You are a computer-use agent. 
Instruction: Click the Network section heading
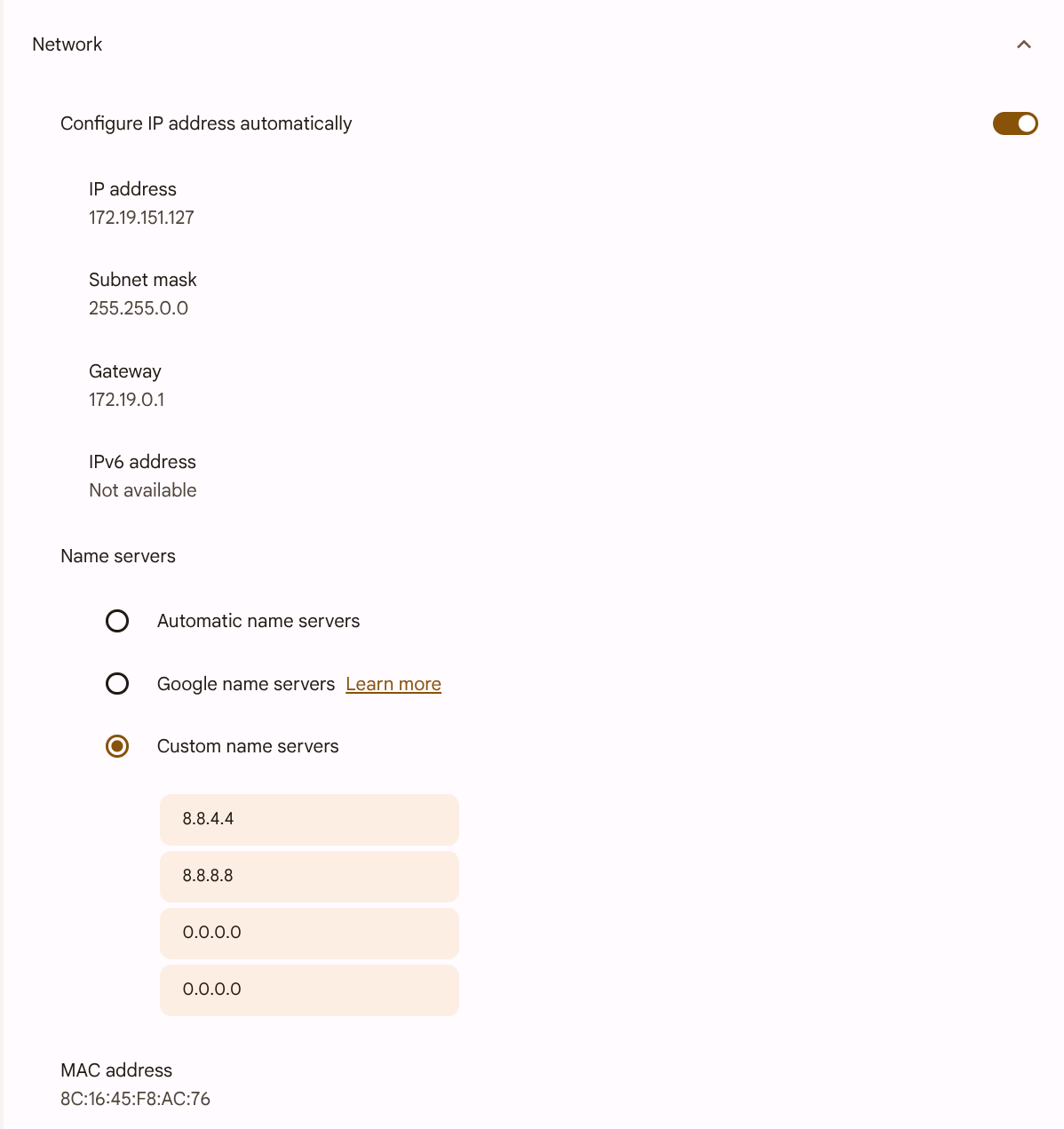tap(67, 44)
